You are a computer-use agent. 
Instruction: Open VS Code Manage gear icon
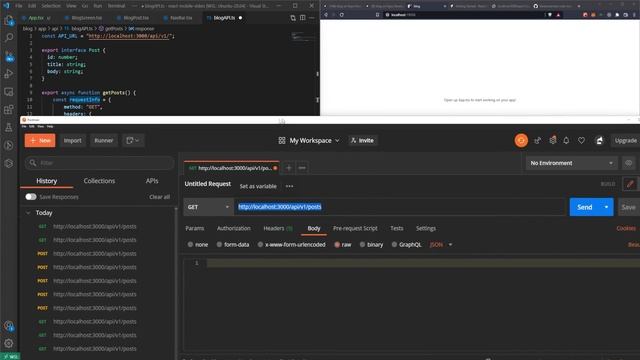point(9,343)
